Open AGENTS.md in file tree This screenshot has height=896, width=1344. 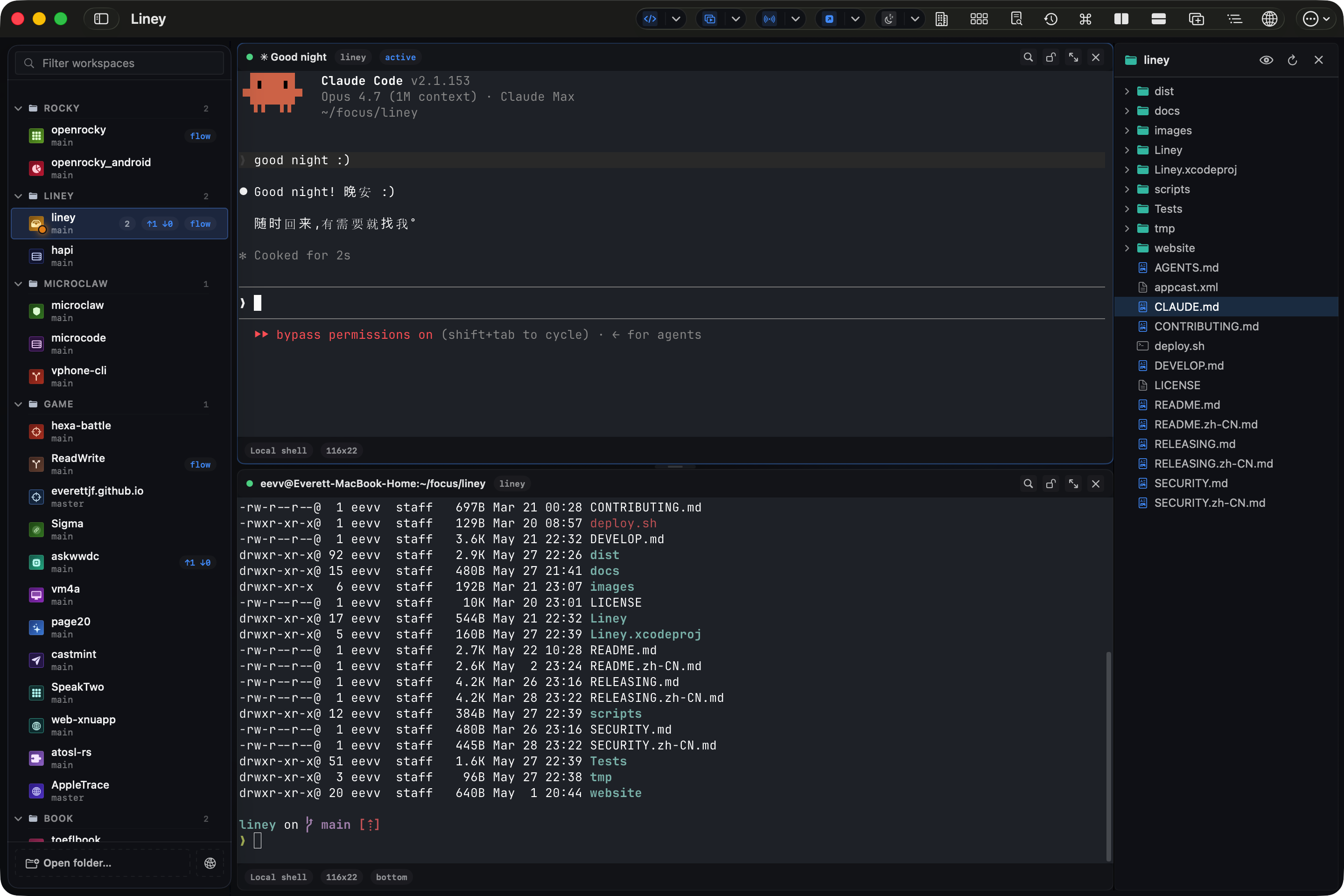click(x=1226, y=267)
